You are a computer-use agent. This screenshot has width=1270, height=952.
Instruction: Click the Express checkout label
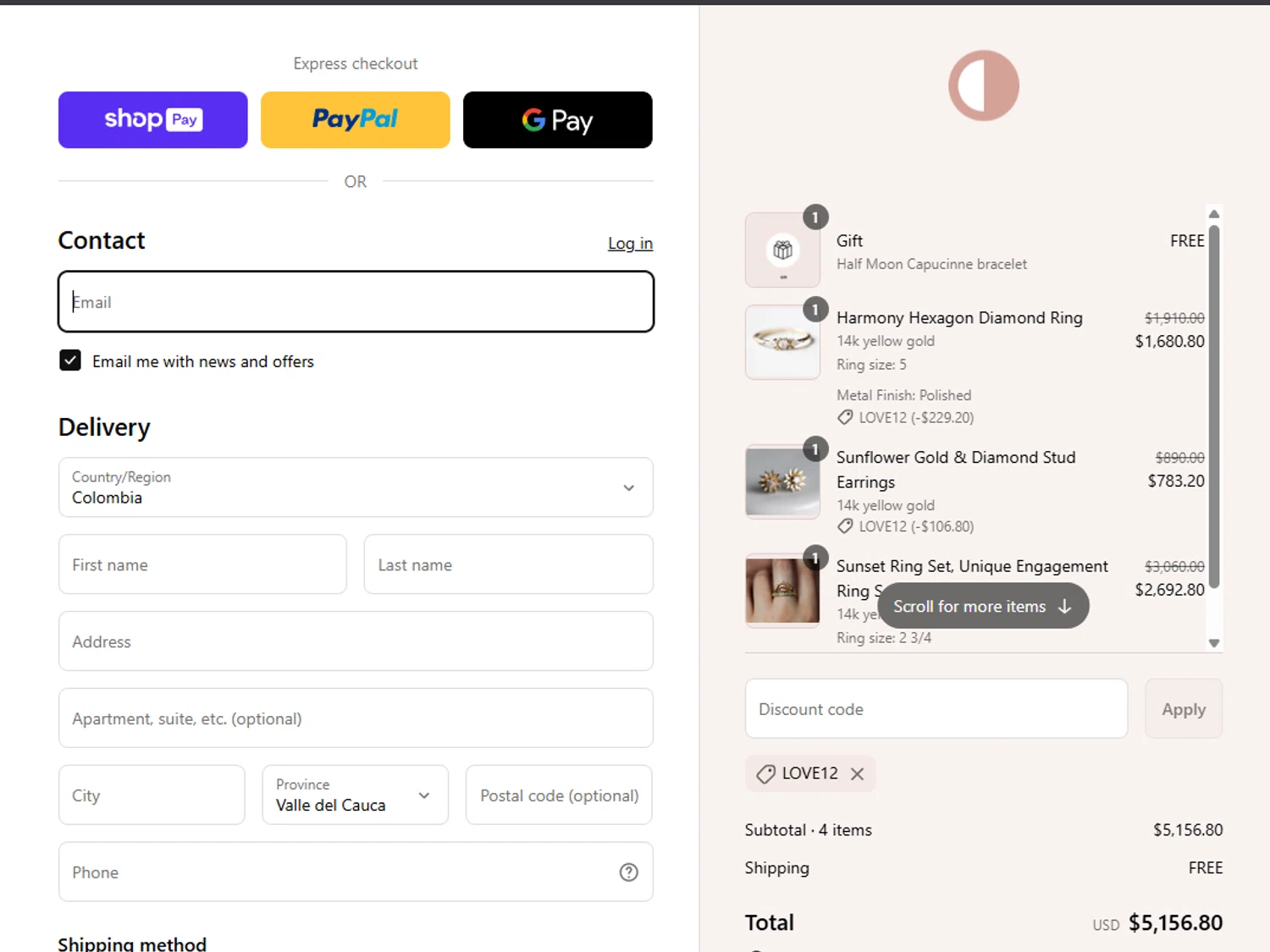pos(356,63)
